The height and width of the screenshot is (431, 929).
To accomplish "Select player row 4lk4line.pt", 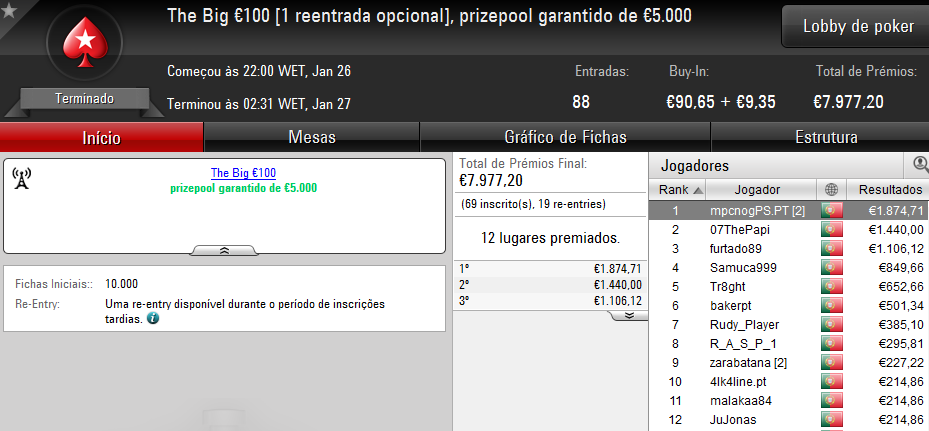I will 789,381.
